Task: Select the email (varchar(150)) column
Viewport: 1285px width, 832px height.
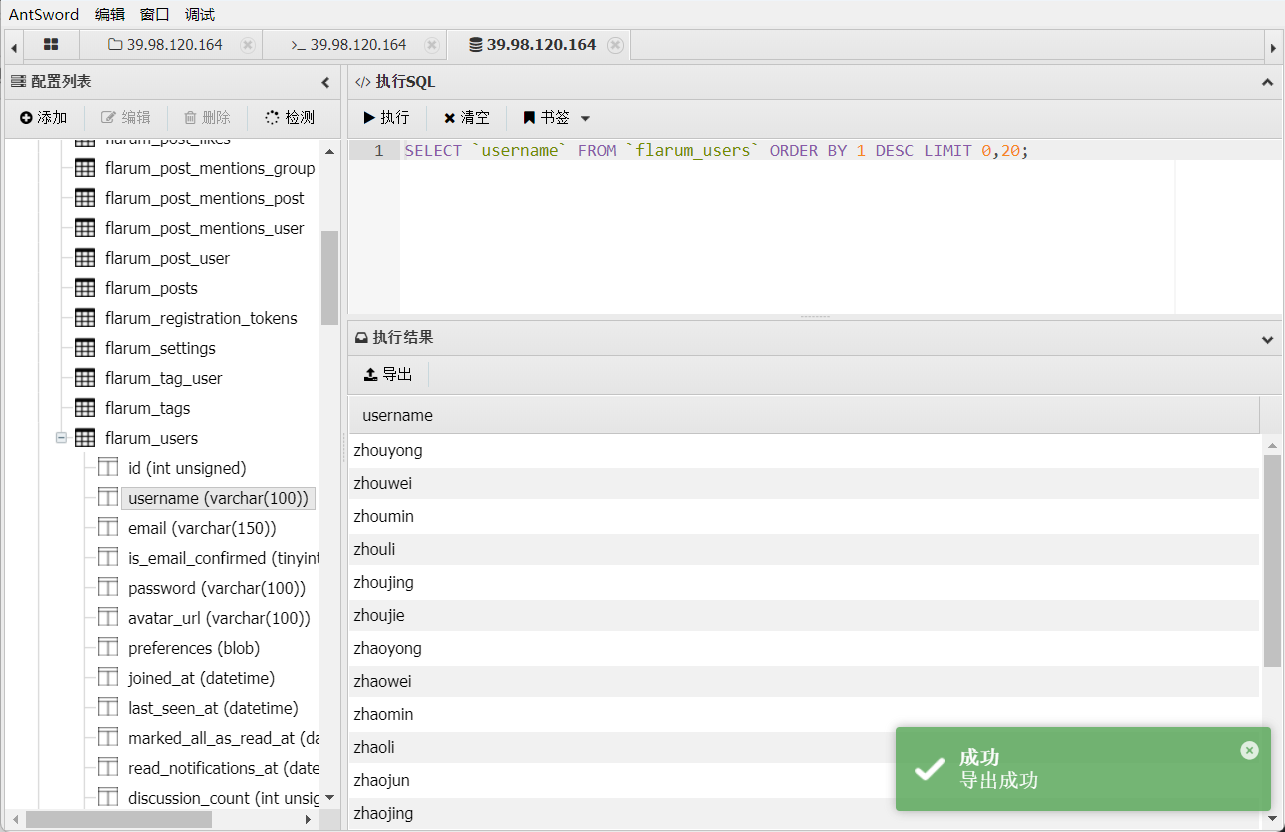Action: point(202,528)
